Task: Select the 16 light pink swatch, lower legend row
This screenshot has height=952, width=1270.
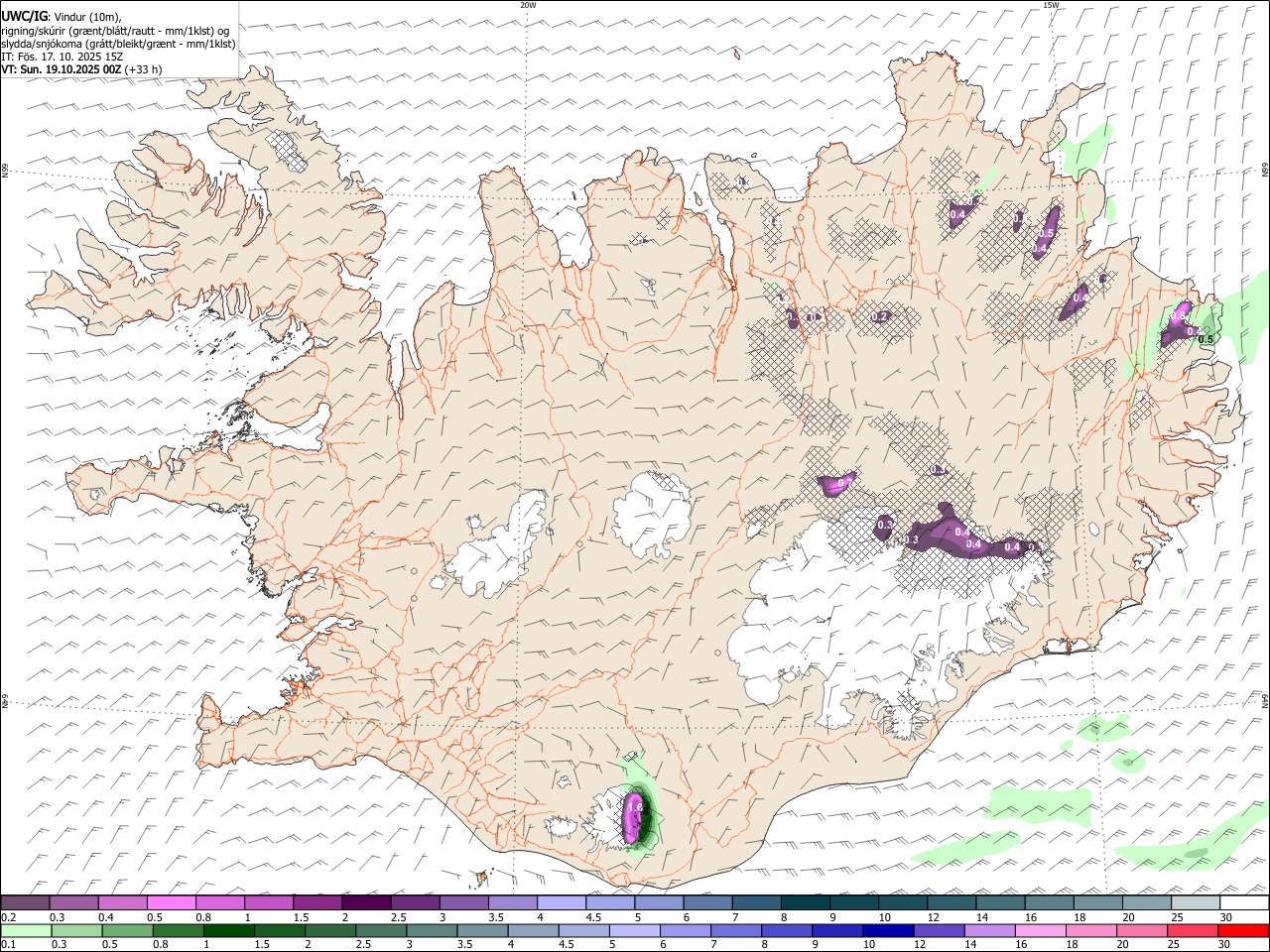Action: tap(1041, 930)
